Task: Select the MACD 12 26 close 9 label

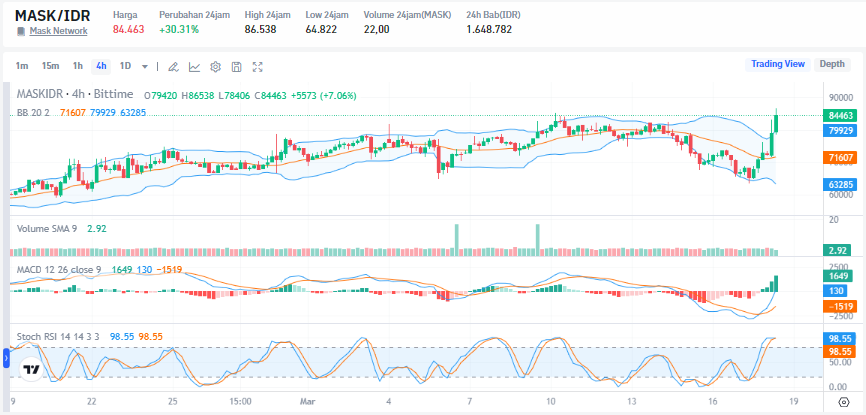Action: coord(59,270)
